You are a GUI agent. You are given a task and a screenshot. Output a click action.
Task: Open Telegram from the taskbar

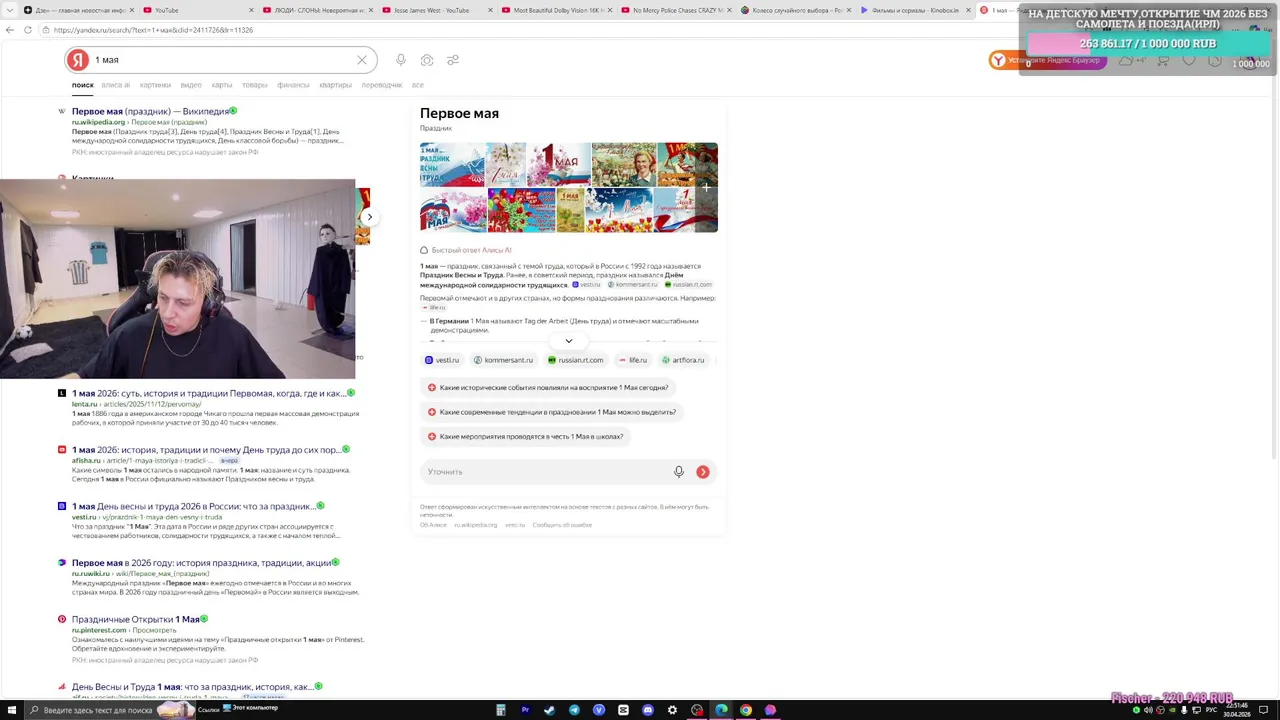coord(574,710)
